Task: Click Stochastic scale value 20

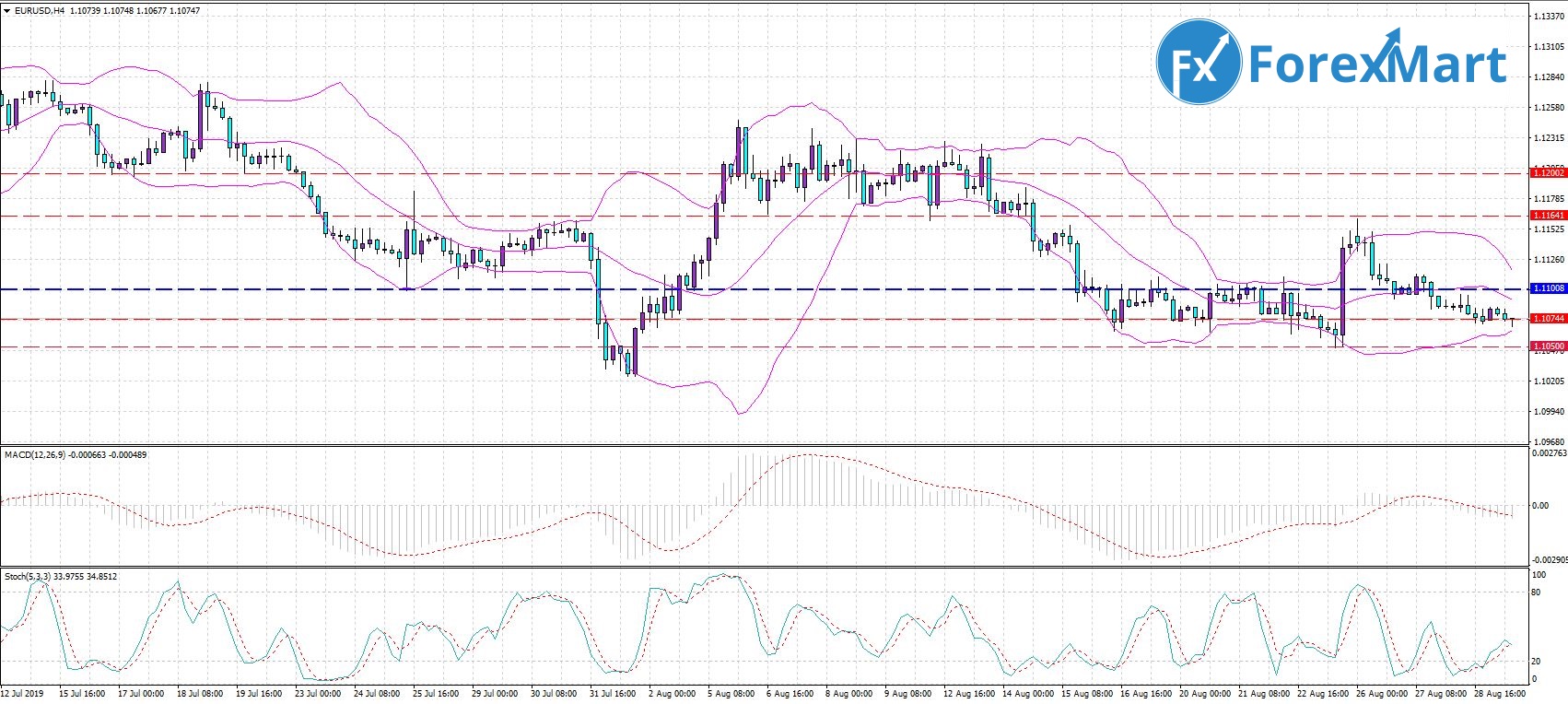Action: [1536, 662]
